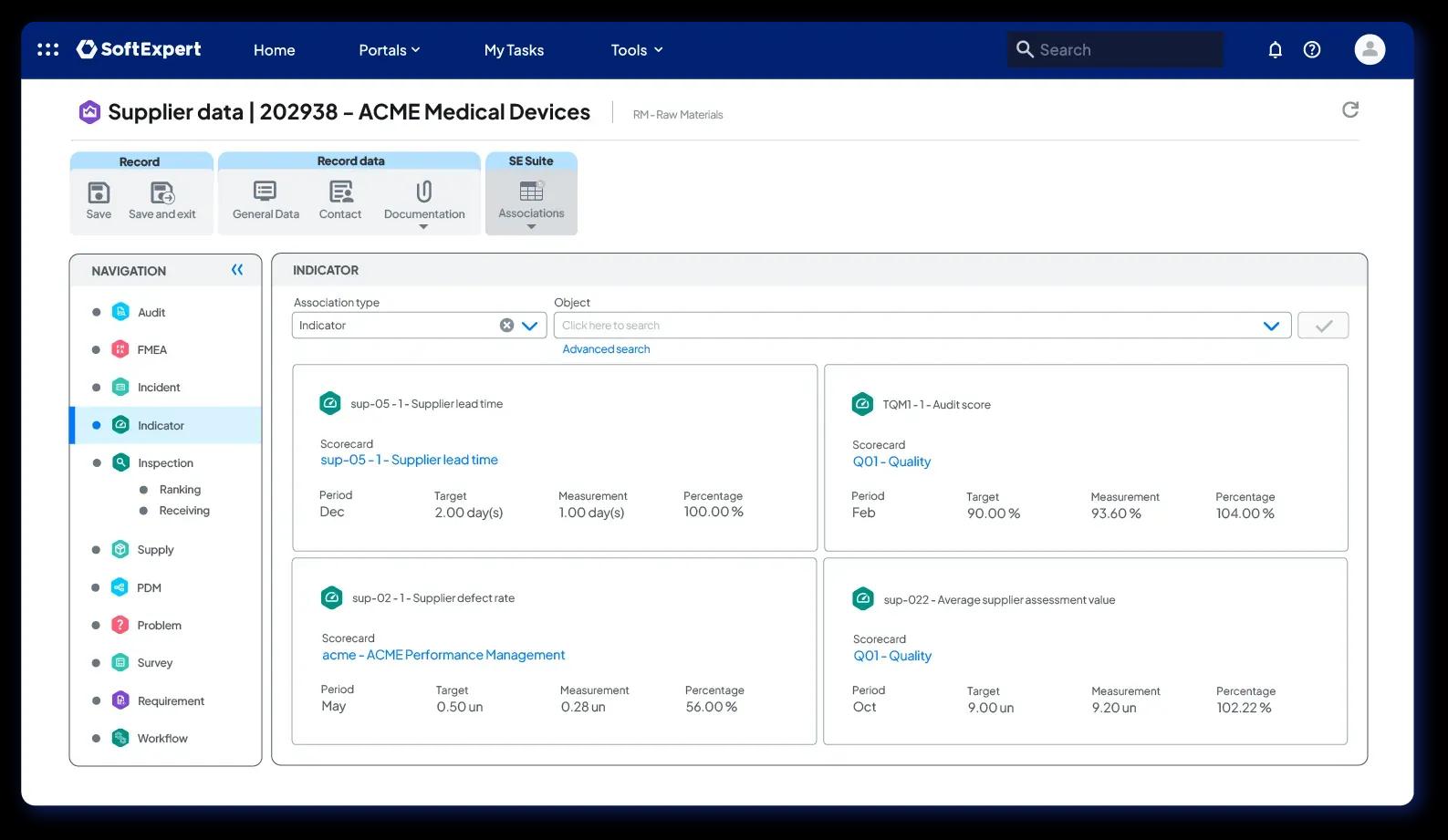Select the Survey icon in navigation

[120, 662]
